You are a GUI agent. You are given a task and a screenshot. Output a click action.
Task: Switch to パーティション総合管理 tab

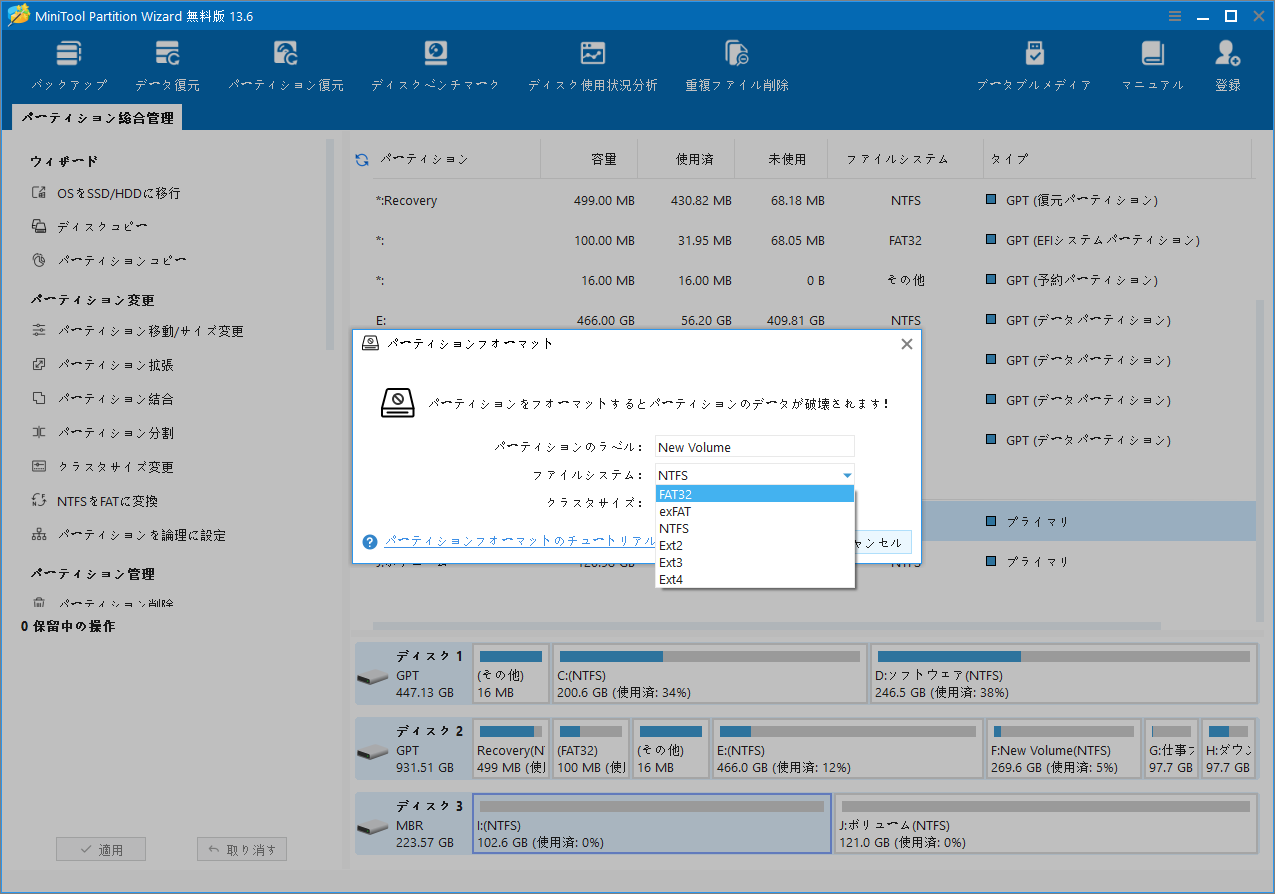[x=97, y=118]
